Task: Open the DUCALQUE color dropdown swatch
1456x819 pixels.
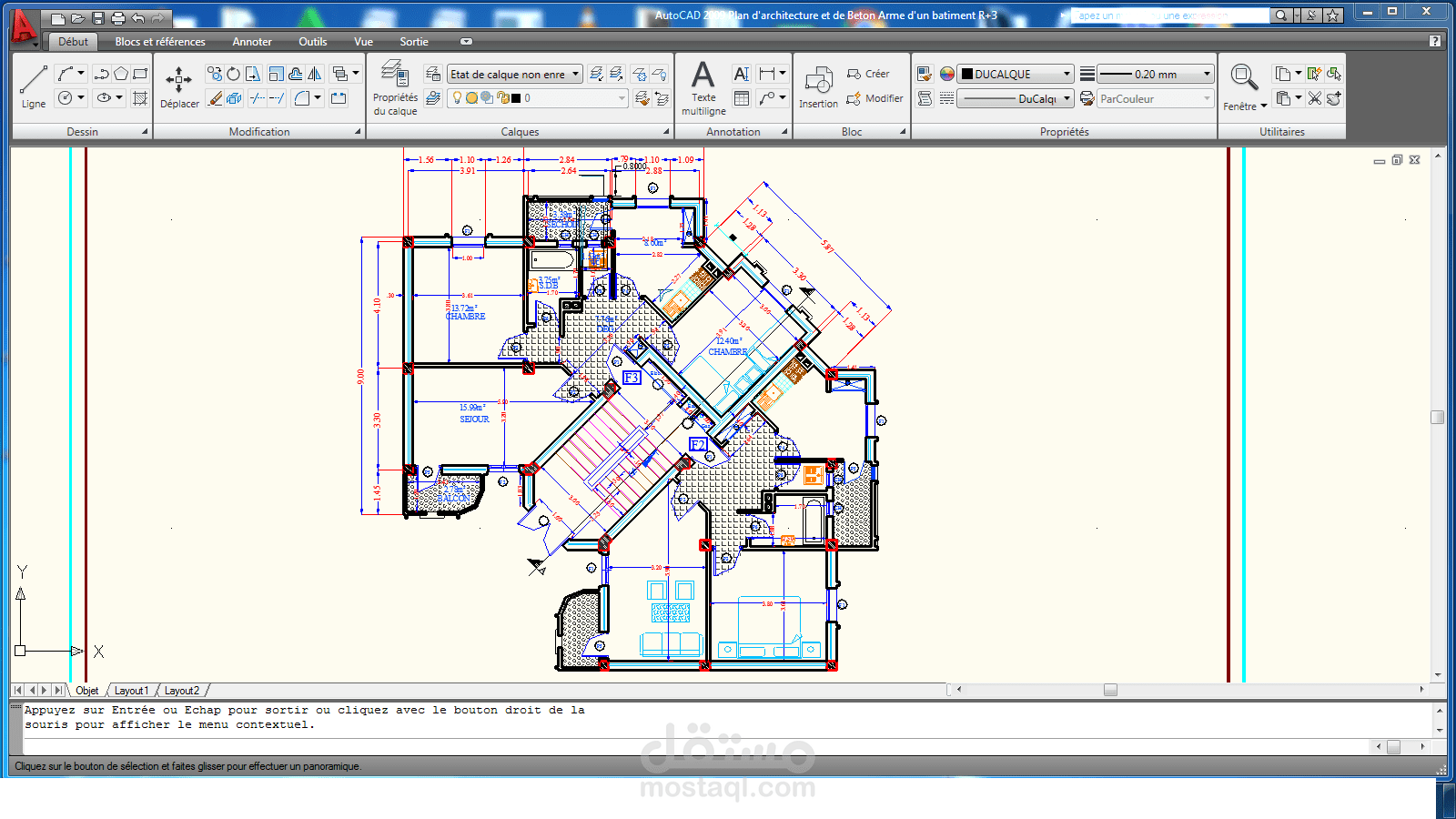Action: click(1016, 75)
